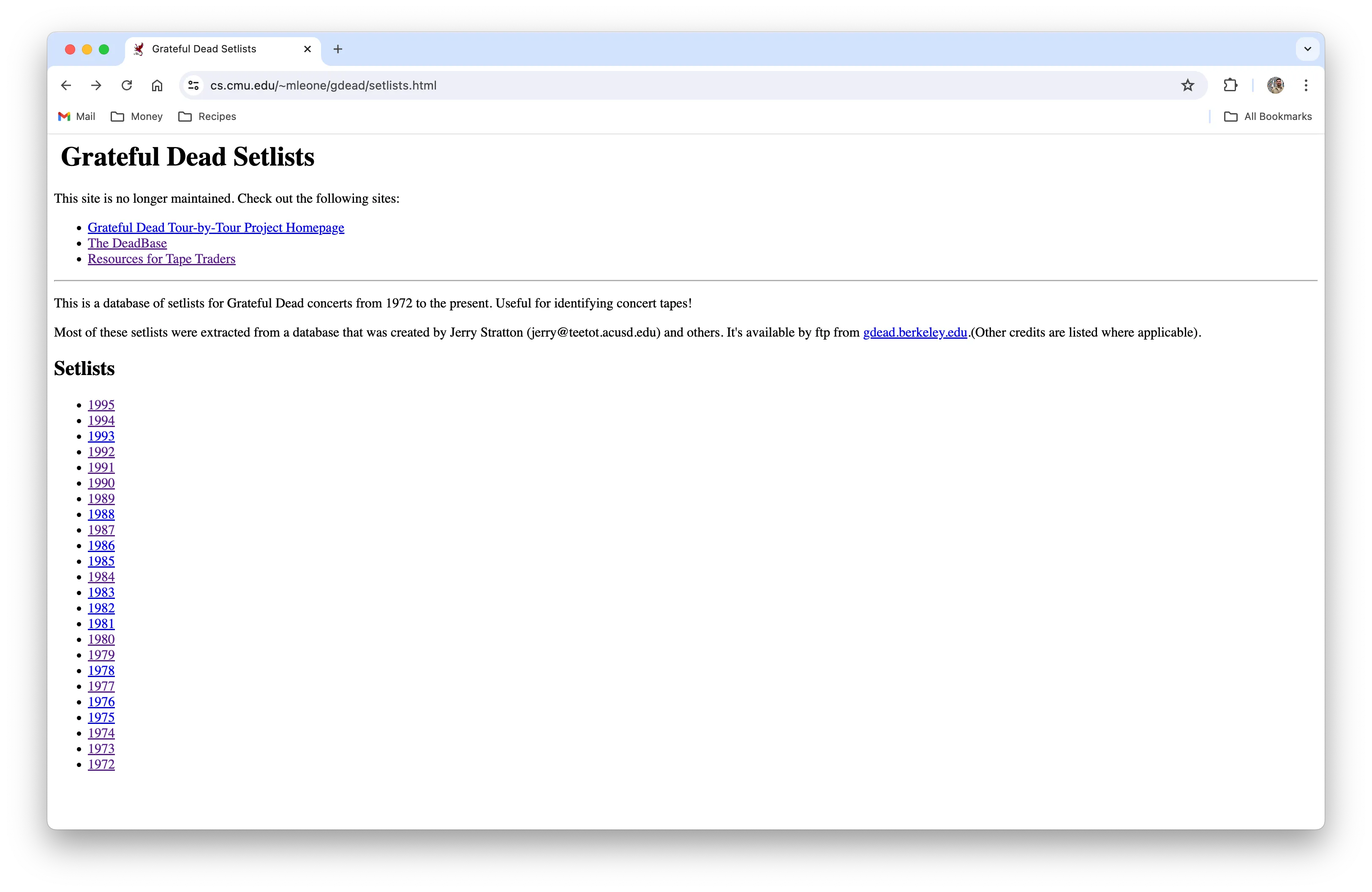This screenshot has height=892, width=1372.
Task: Click the reload page icon
Action: [127, 85]
